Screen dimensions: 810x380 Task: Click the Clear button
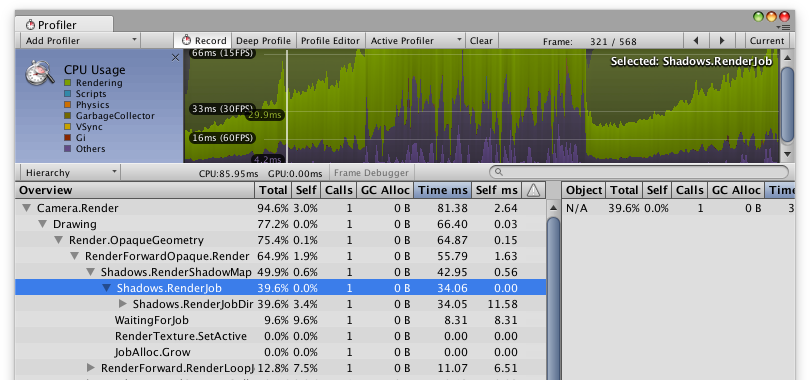click(481, 41)
